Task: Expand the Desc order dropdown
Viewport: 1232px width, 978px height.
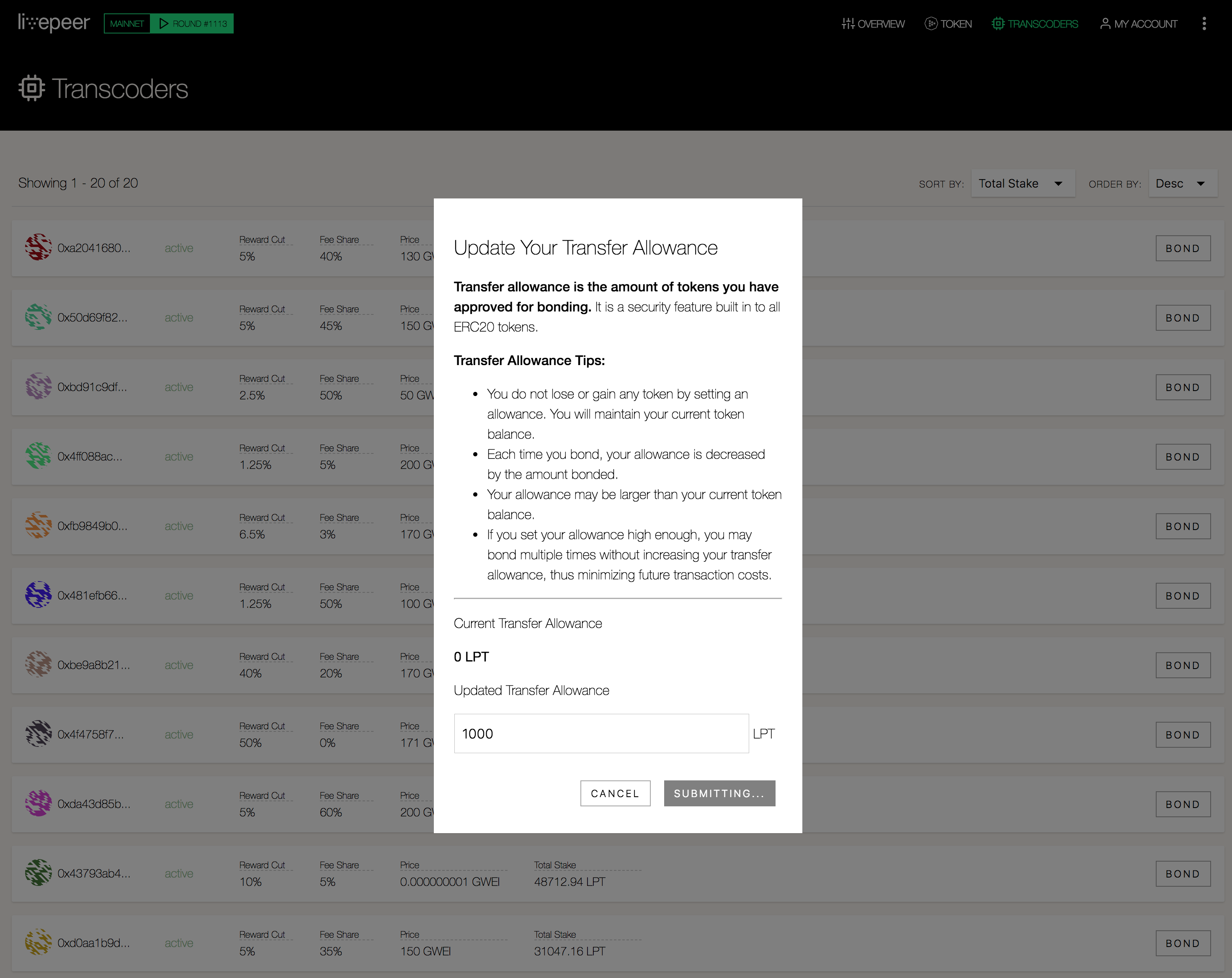Action: pyautogui.click(x=1181, y=183)
